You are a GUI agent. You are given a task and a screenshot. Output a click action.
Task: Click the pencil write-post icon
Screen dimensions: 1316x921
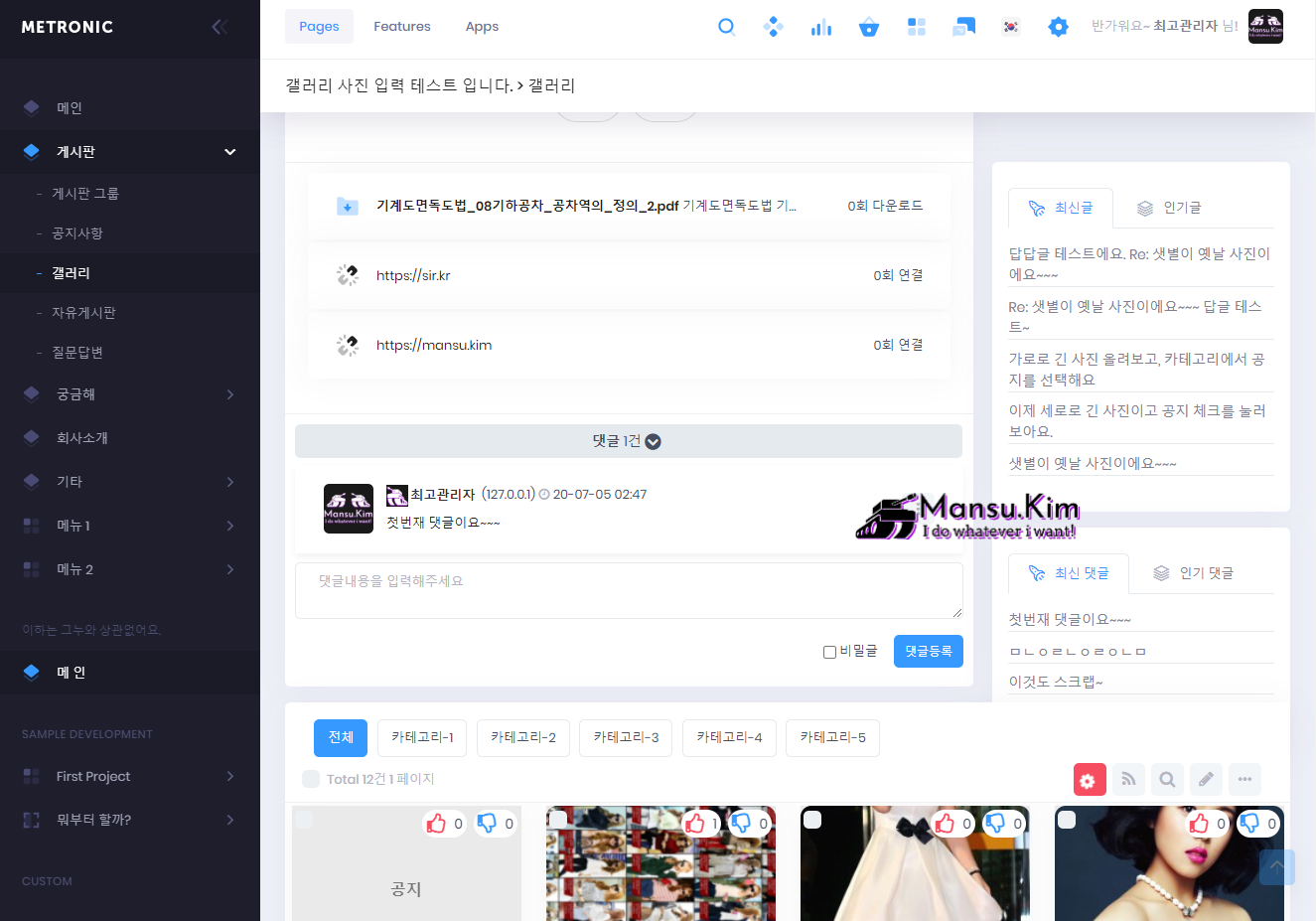[x=1206, y=780]
